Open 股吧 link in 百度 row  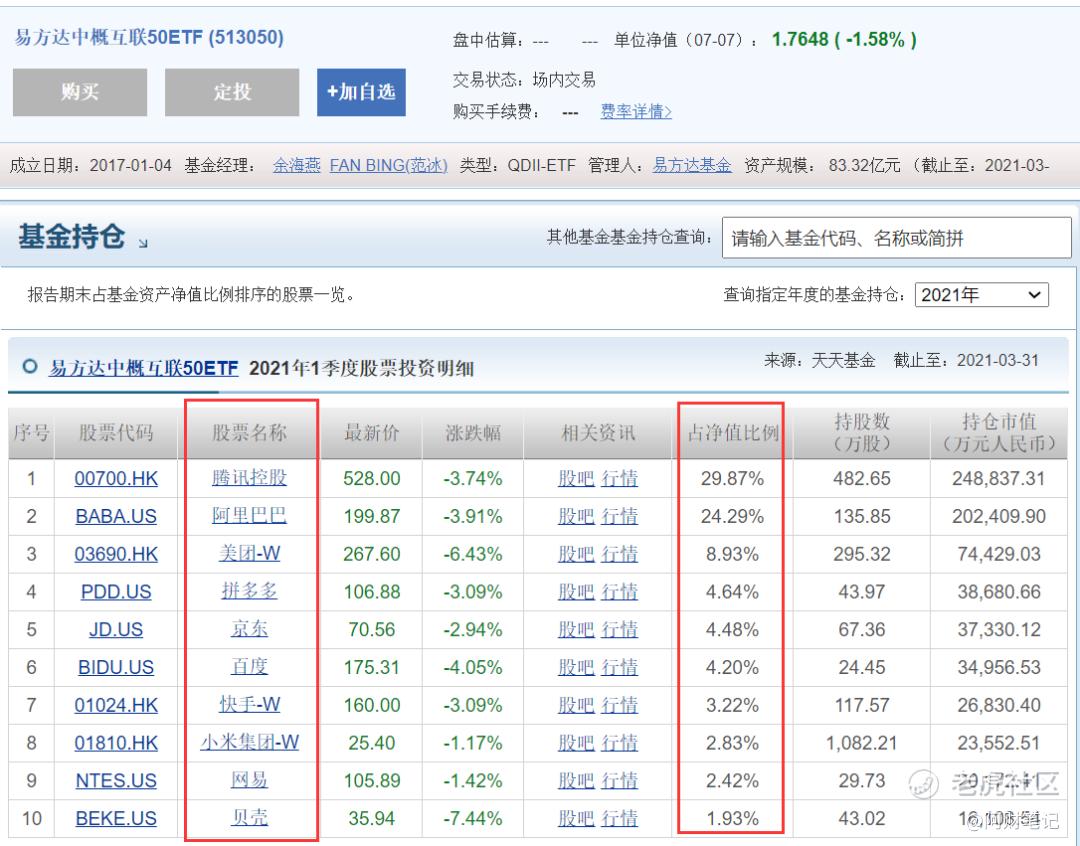coord(577,667)
